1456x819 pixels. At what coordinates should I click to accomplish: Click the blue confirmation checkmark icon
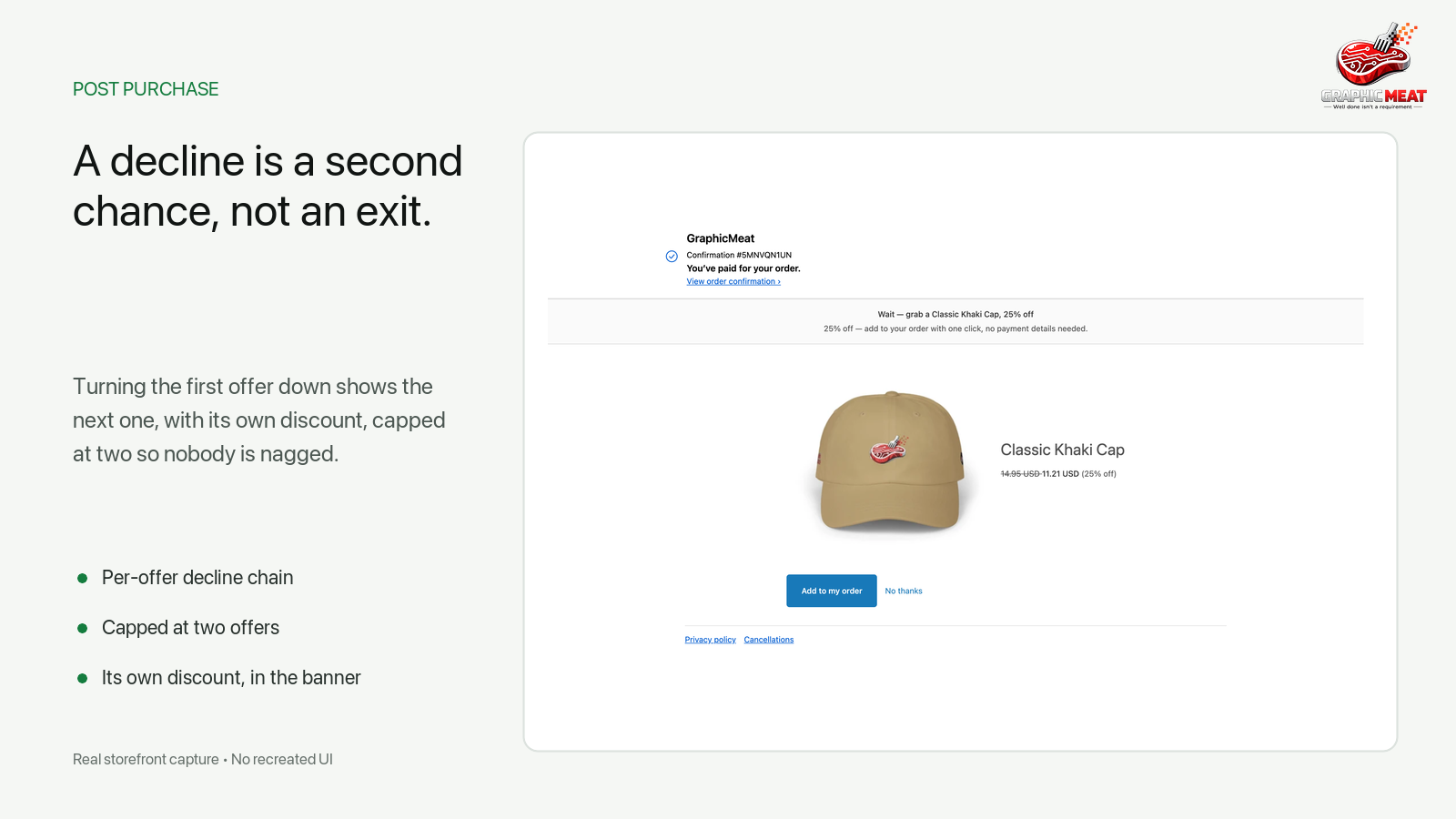coord(672,257)
